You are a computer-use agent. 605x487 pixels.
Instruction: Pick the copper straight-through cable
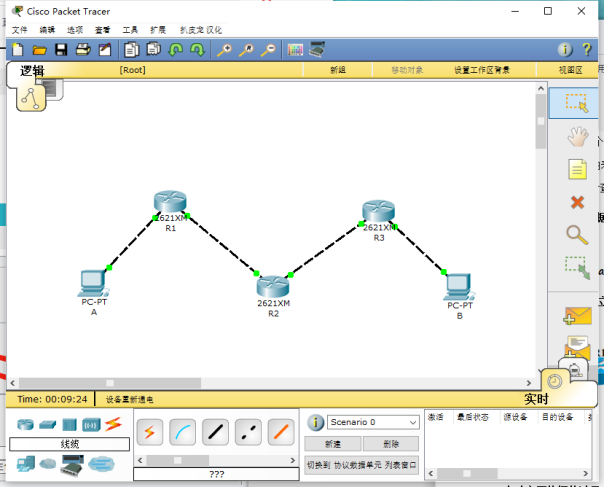pos(215,432)
